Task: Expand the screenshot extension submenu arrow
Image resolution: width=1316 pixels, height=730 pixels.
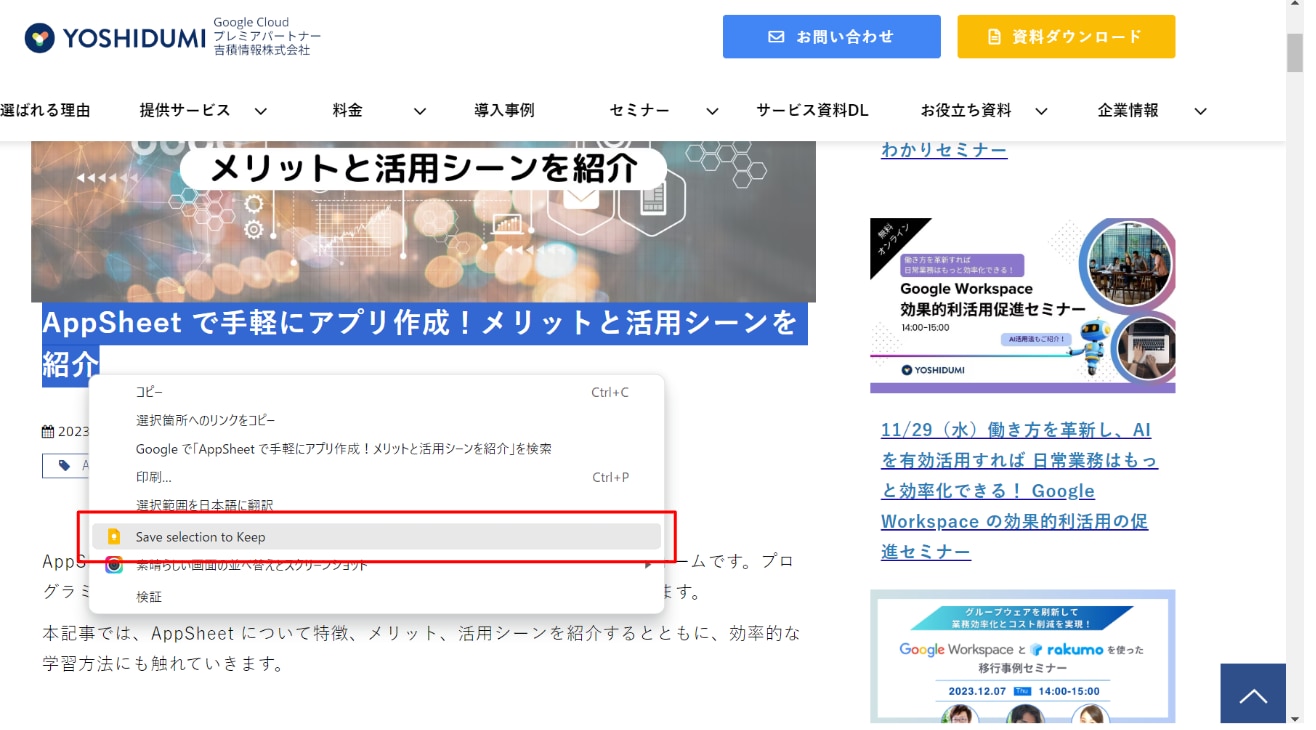Action: pos(647,565)
